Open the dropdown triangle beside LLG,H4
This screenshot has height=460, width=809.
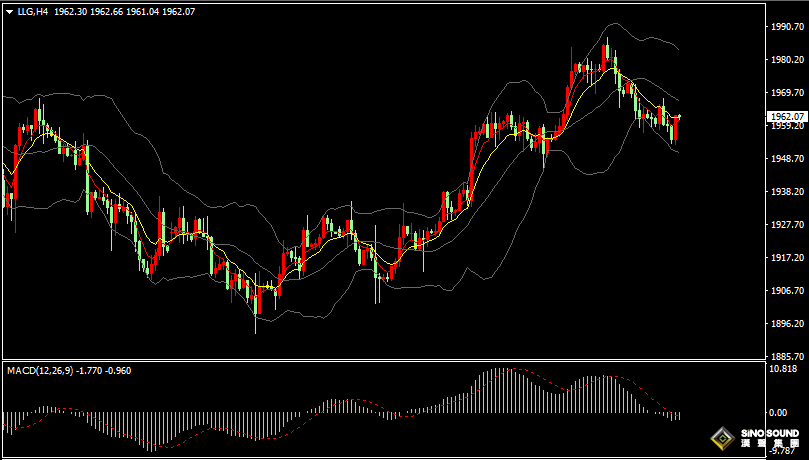[x=9, y=13]
